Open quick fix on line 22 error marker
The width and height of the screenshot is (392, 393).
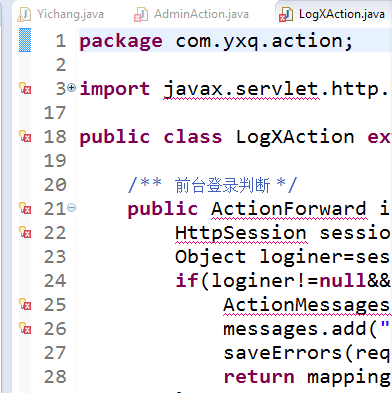click(25, 232)
